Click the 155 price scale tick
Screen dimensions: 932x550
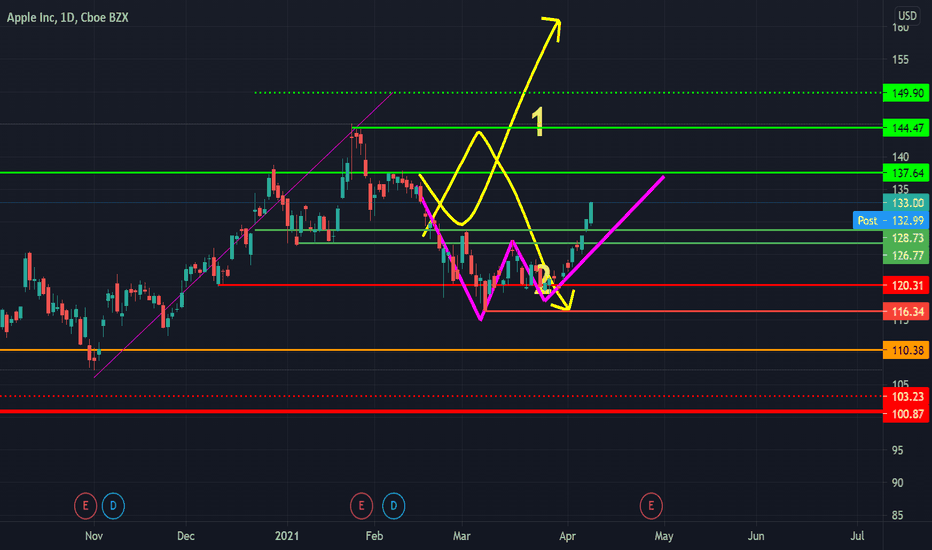pos(900,59)
